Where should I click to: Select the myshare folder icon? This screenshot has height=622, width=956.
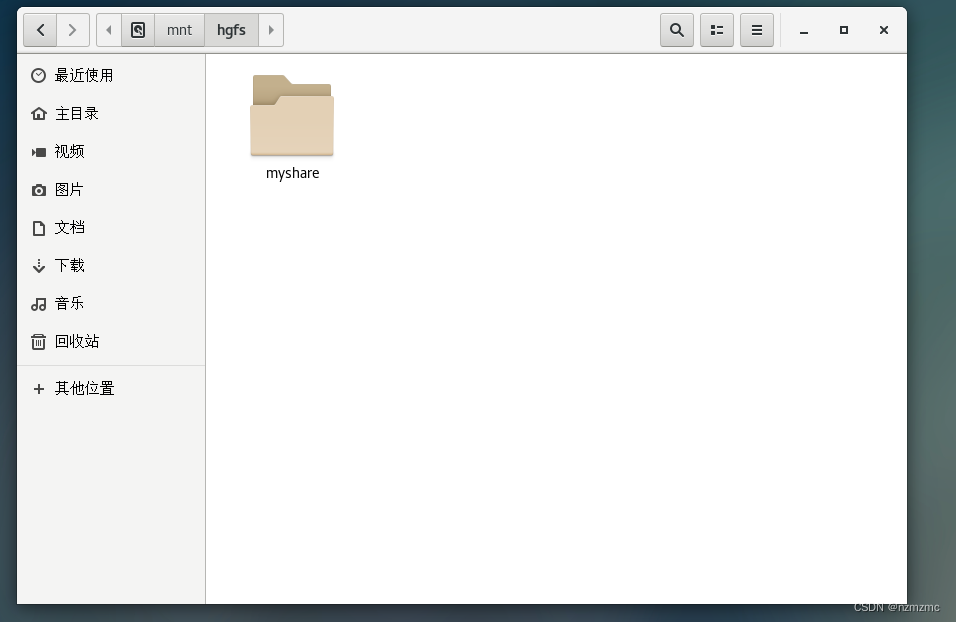click(292, 115)
